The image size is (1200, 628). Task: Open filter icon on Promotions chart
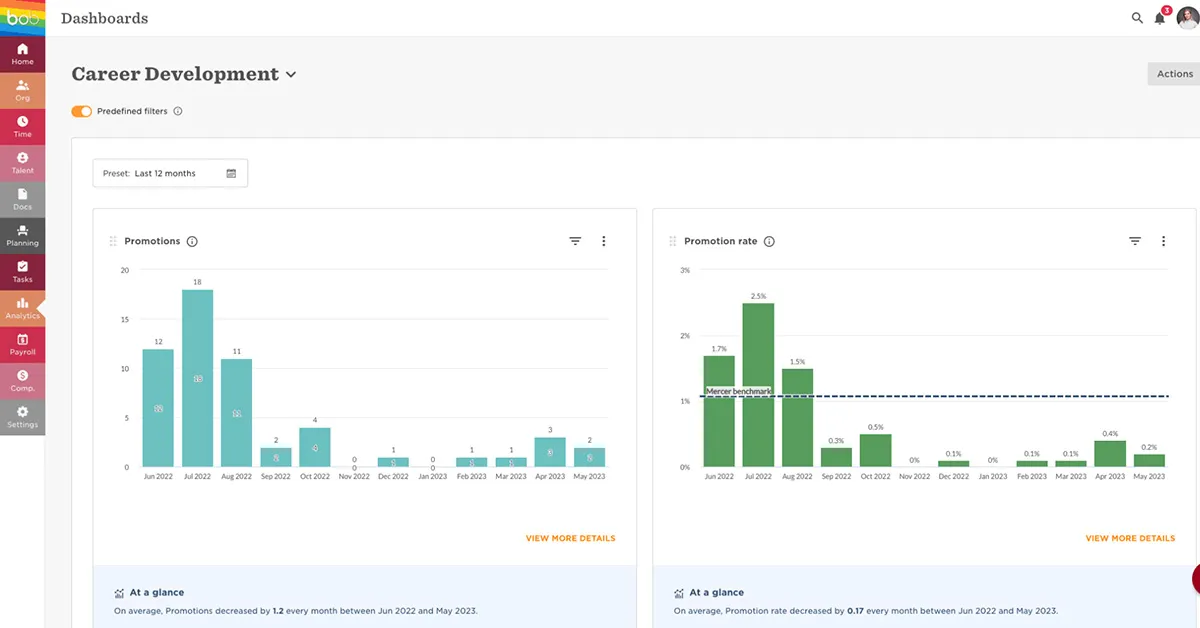575,241
